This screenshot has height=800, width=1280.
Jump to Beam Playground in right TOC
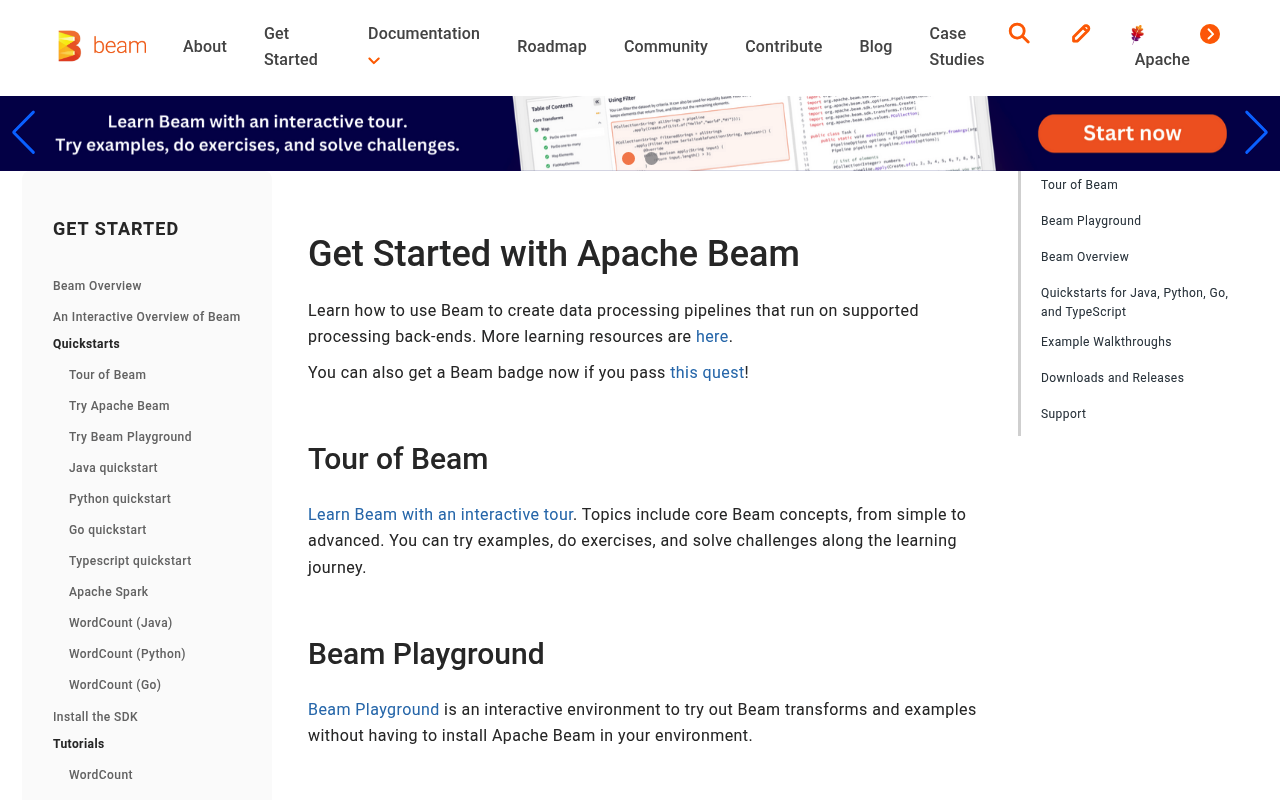click(1091, 221)
